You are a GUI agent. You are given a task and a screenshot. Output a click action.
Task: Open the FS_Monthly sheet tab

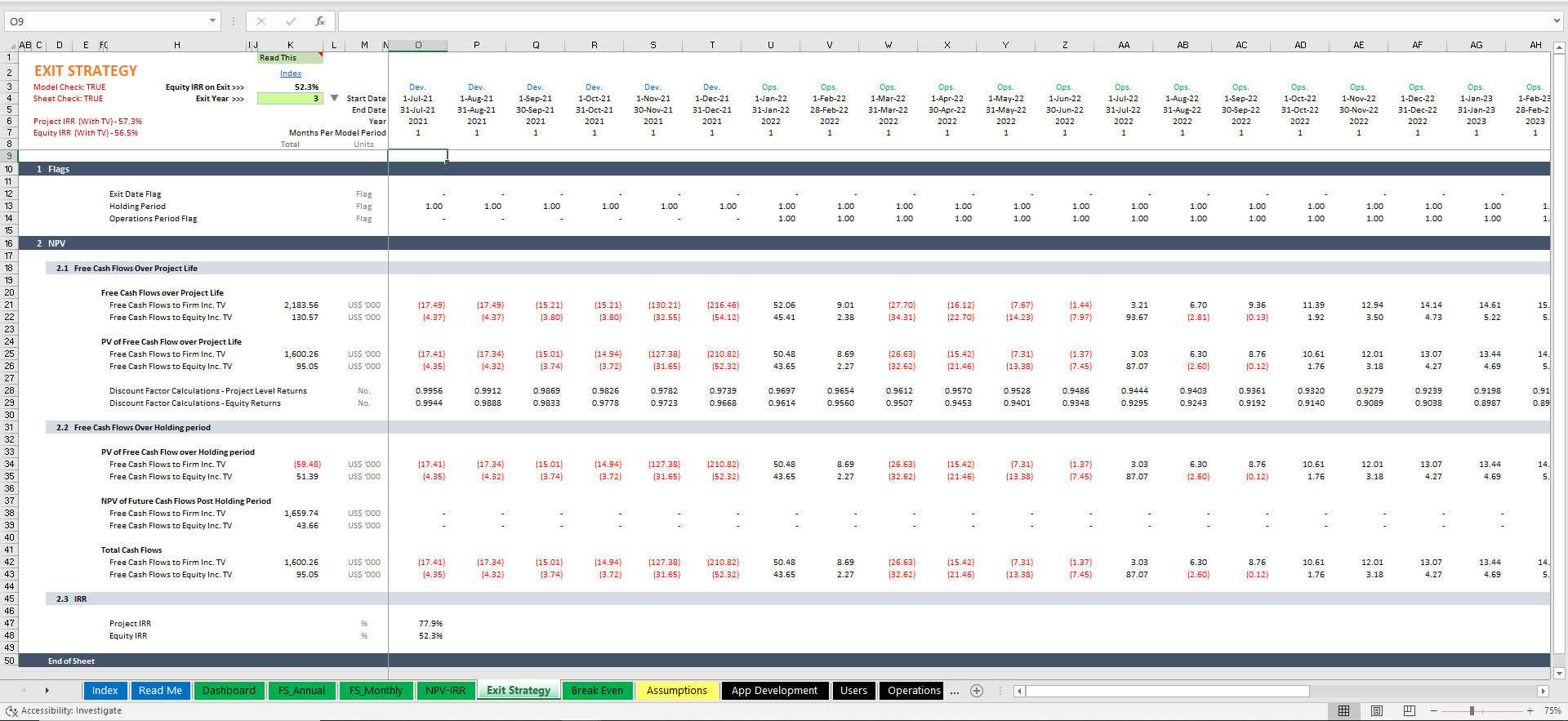pos(376,691)
